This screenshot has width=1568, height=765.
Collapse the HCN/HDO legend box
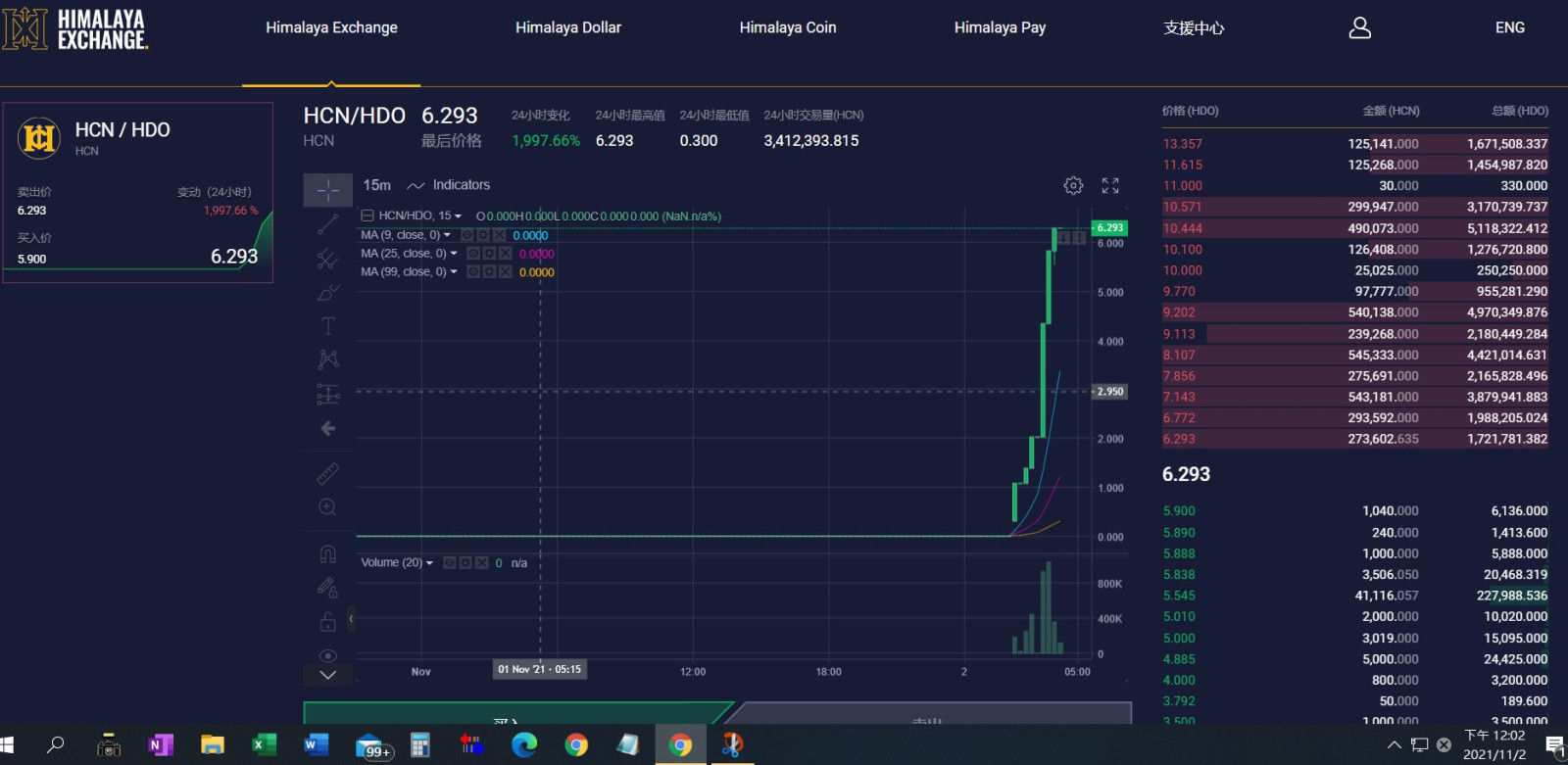point(367,215)
